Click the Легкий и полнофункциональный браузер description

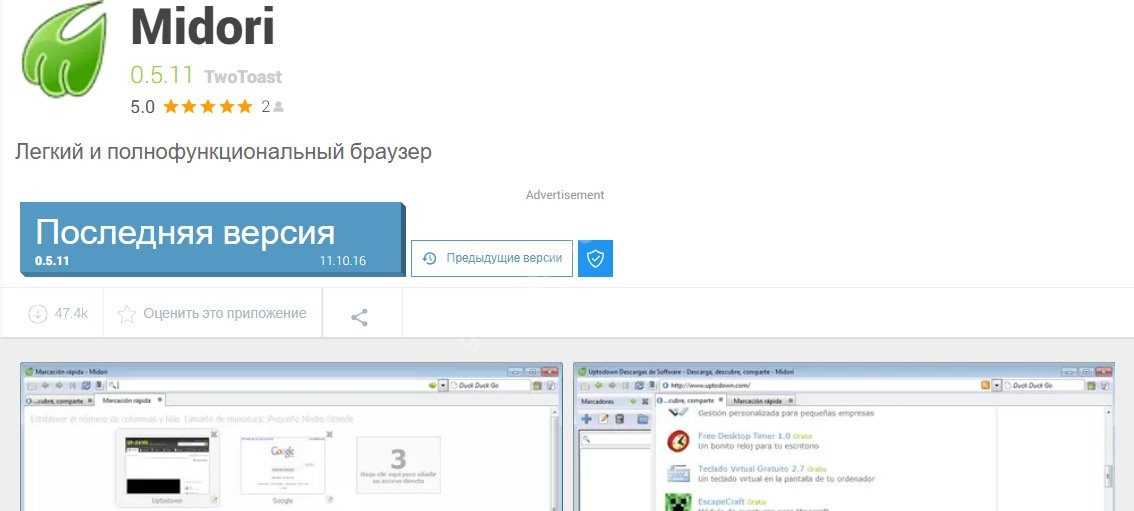click(x=223, y=152)
